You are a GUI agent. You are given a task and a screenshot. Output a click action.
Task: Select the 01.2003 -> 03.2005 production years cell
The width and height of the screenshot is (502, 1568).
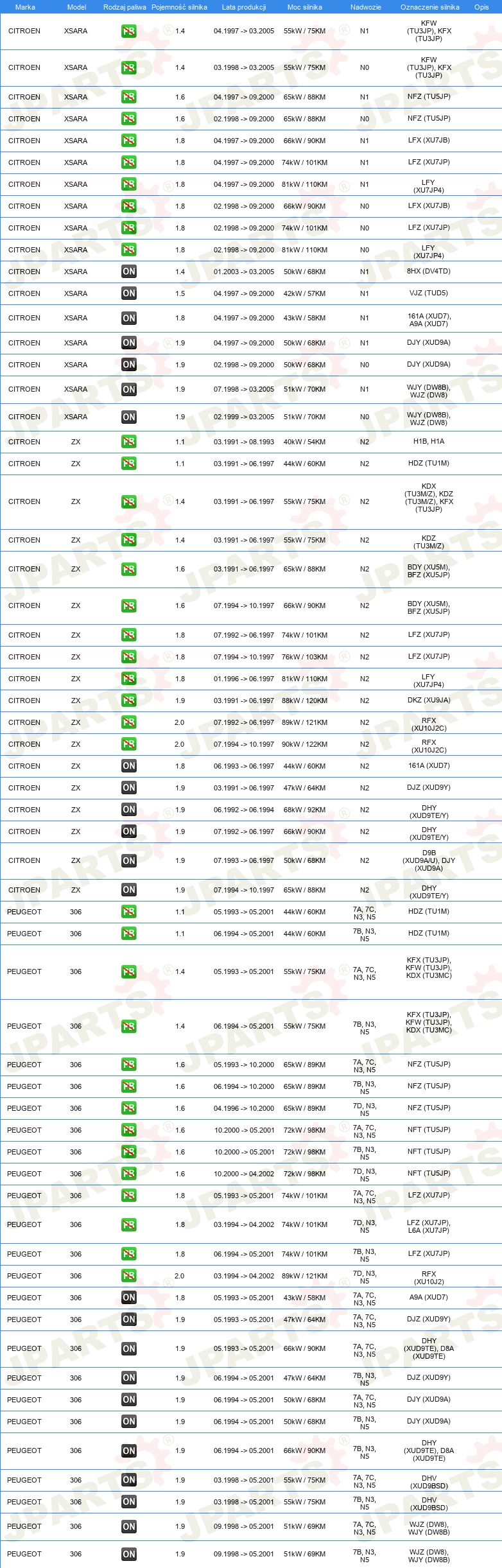click(244, 272)
